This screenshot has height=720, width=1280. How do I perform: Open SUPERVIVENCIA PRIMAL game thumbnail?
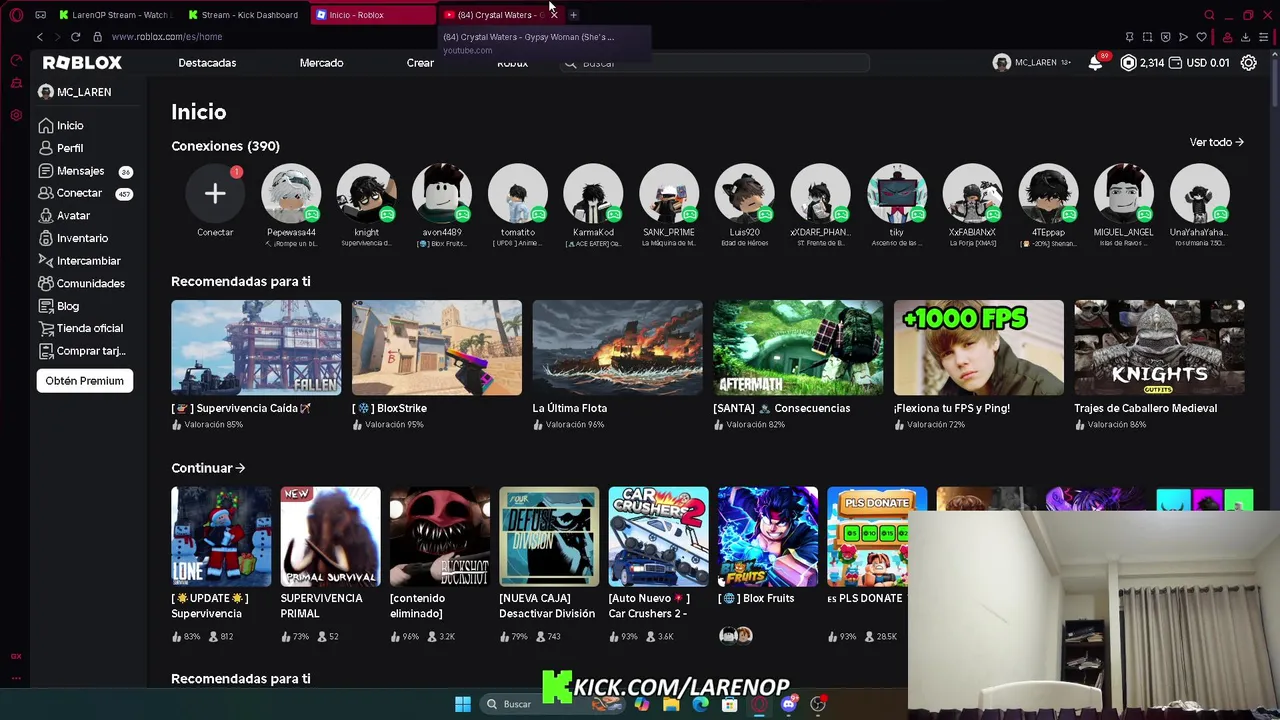(x=330, y=537)
